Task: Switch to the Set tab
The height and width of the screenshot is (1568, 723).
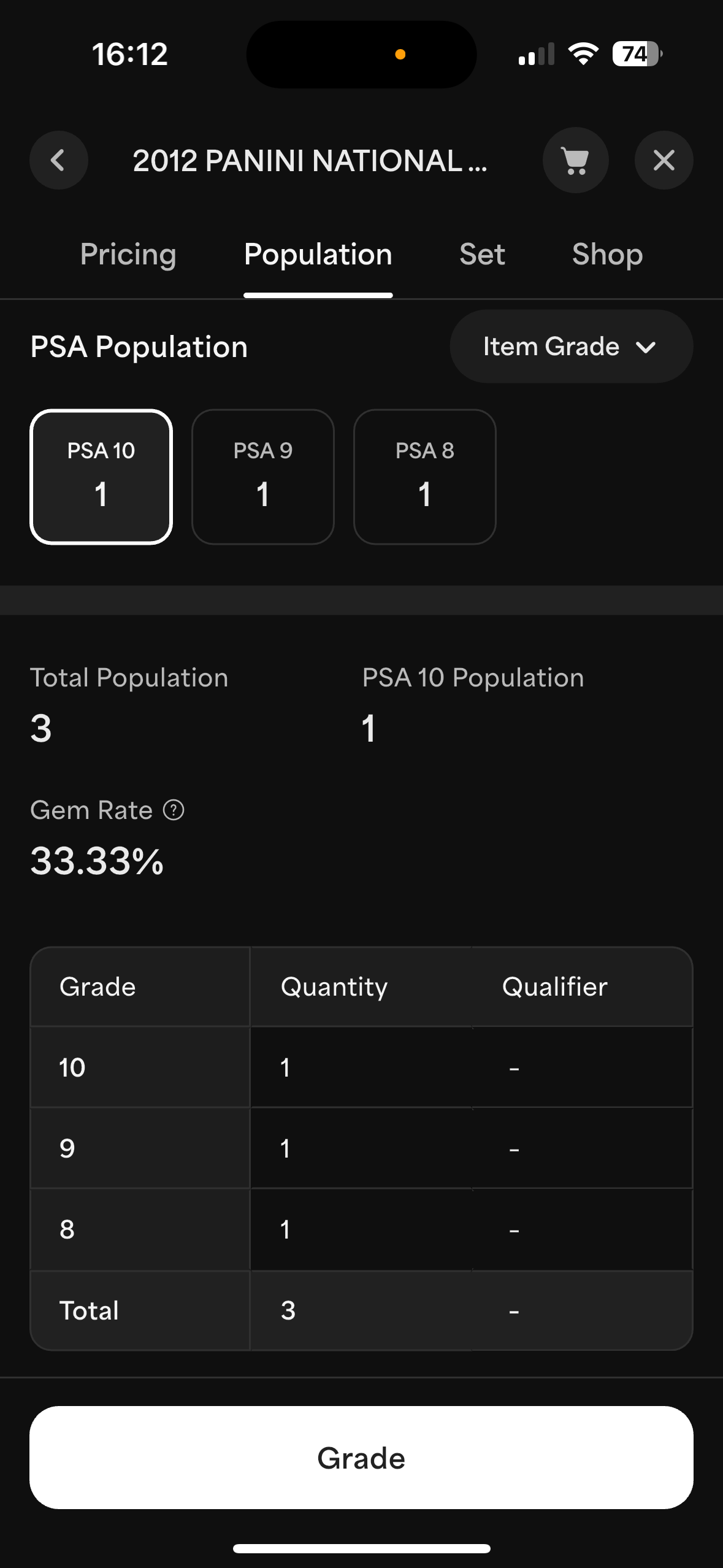Action: pyautogui.click(x=482, y=255)
